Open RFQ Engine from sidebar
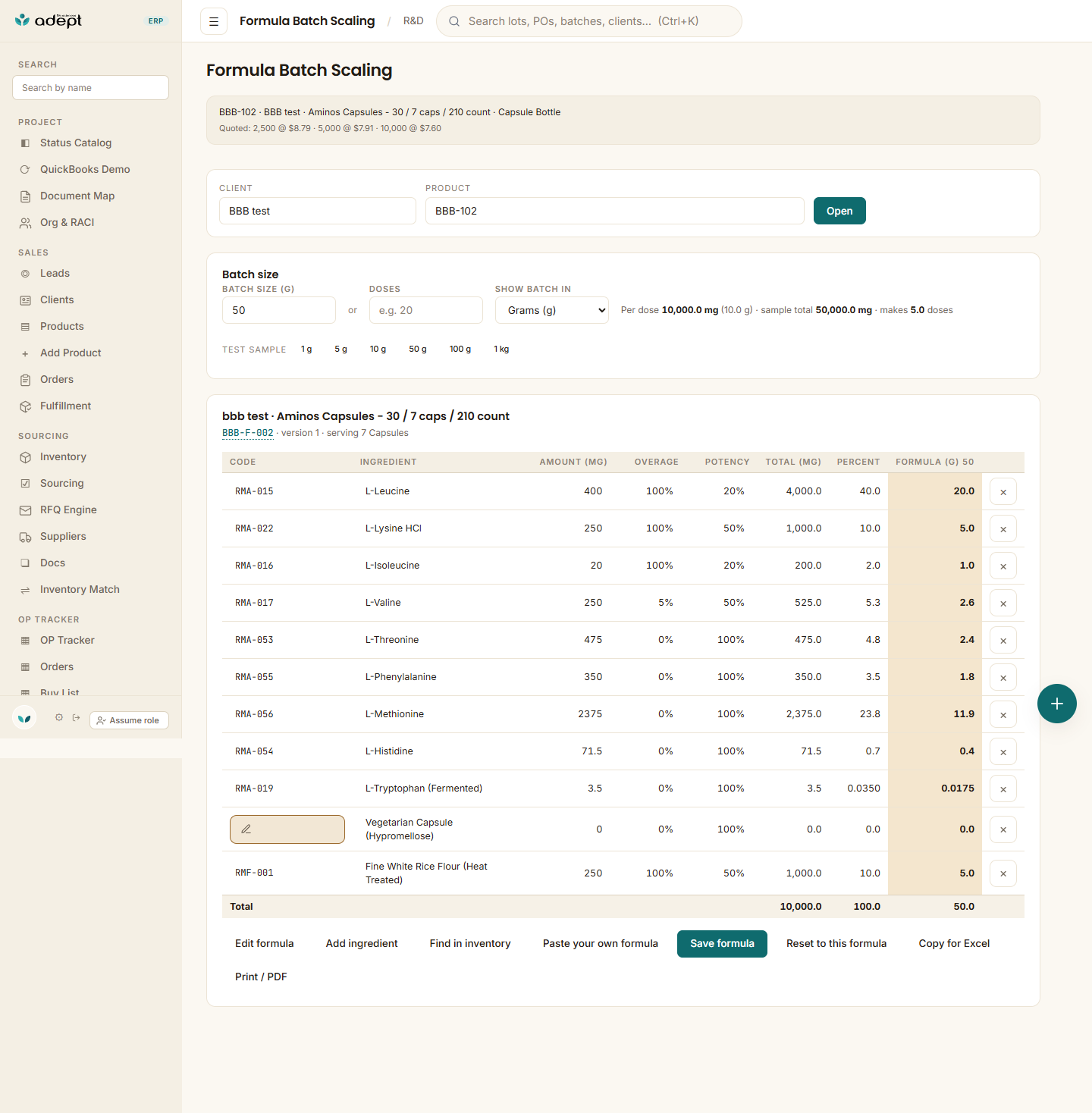Viewport: 1092px width, 1113px height. tap(68, 509)
